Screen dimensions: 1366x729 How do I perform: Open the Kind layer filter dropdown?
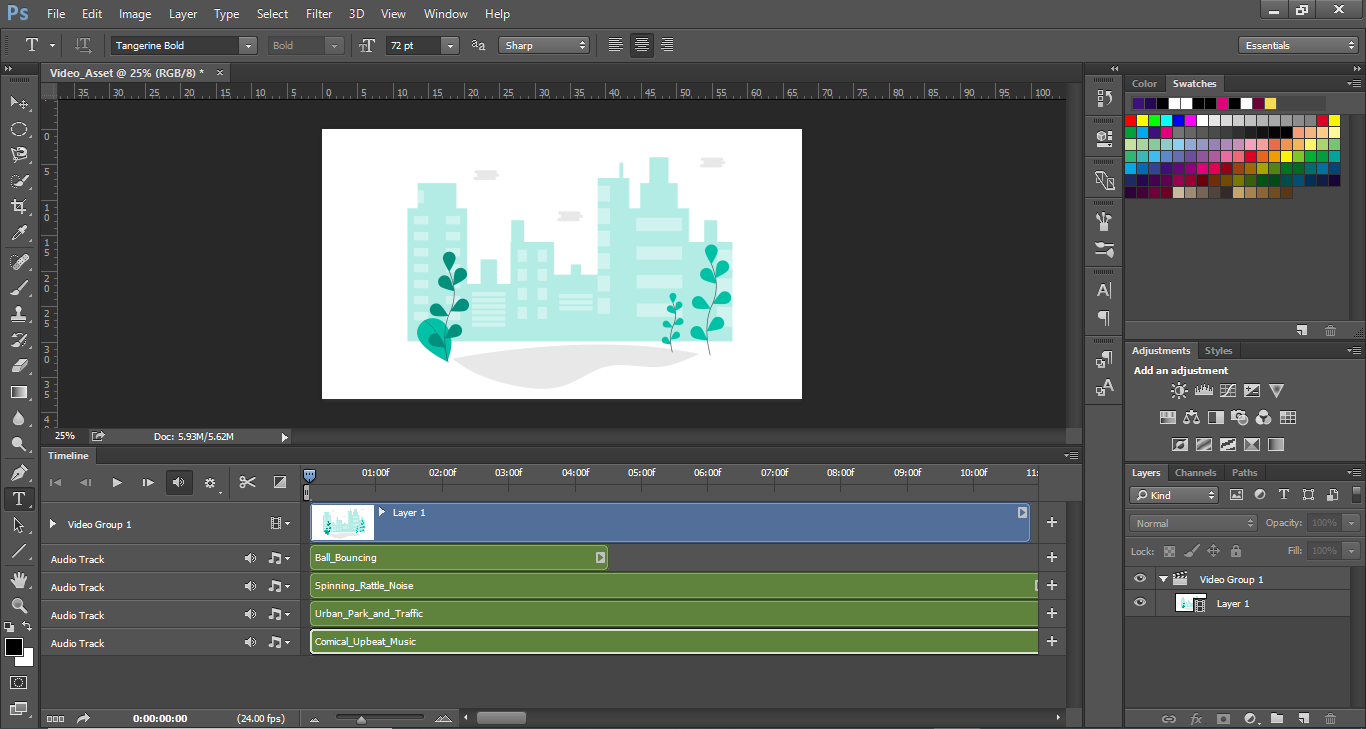tap(1174, 495)
